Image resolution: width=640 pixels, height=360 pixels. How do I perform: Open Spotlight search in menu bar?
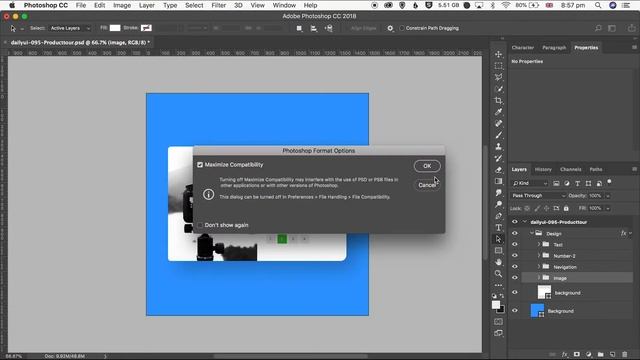coord(598,5)
